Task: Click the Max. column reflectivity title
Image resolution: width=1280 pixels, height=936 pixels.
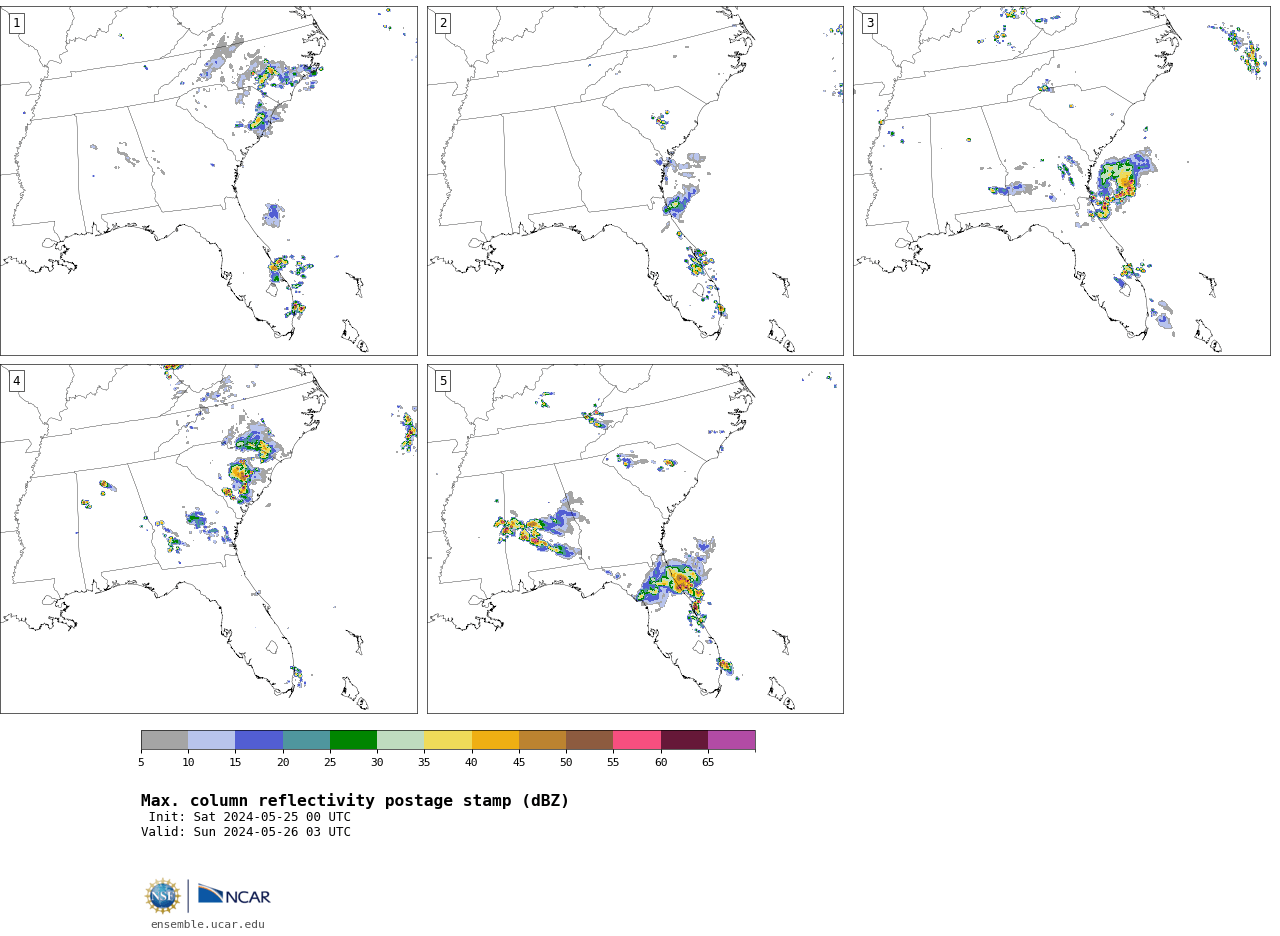Action: click(x=355, y=801)
